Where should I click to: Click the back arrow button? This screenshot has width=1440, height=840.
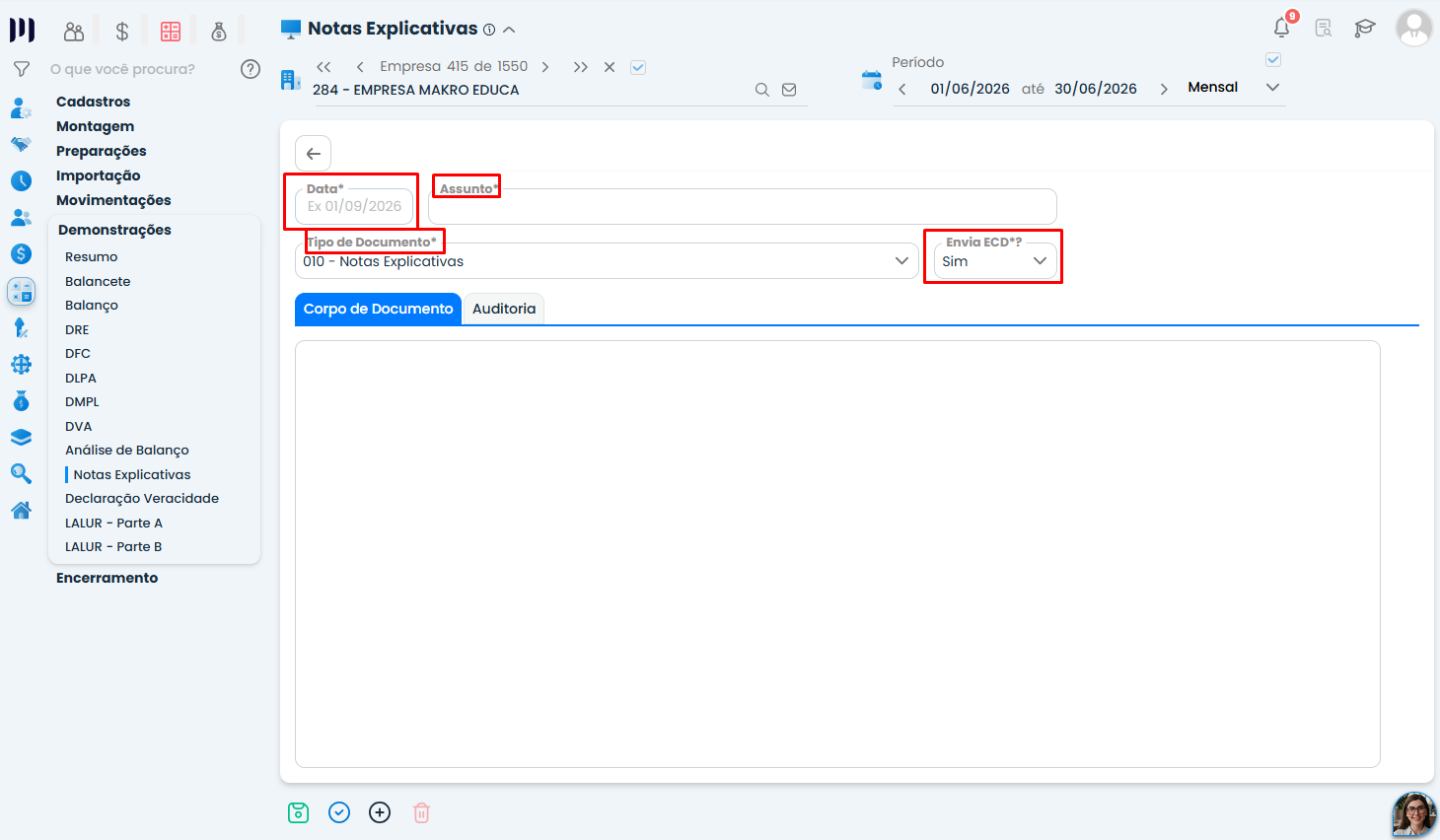click(x=313, y=153)
